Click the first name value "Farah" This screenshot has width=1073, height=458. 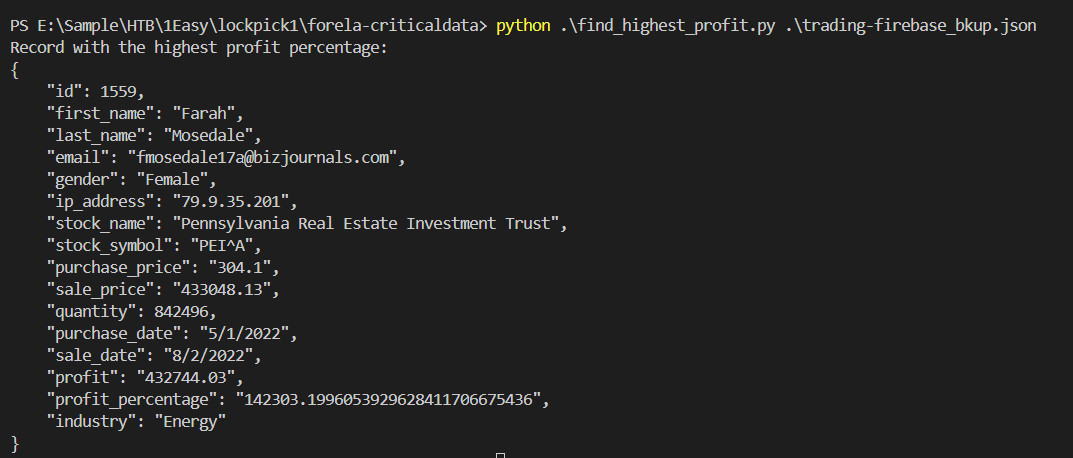pos(207,114)
